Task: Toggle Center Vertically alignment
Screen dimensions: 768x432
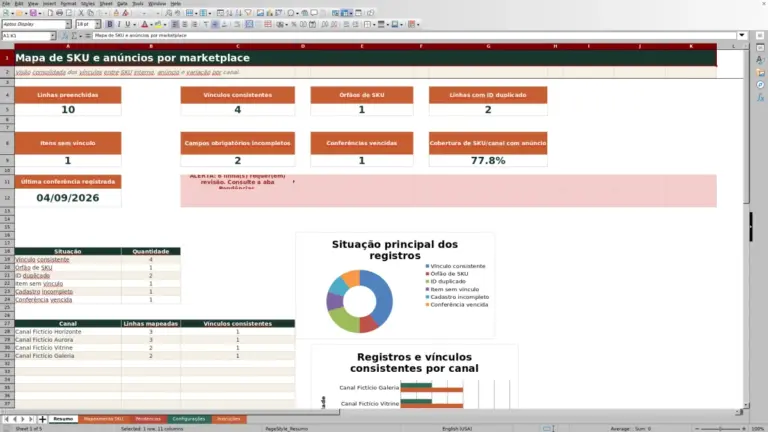Action: point(215,24)
